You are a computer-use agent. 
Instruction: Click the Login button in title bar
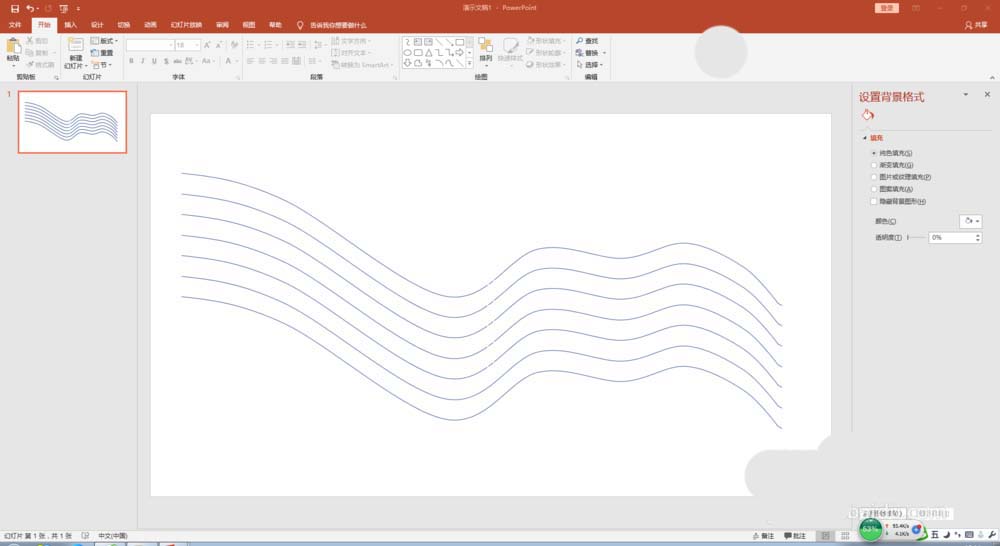click(887, 8)
